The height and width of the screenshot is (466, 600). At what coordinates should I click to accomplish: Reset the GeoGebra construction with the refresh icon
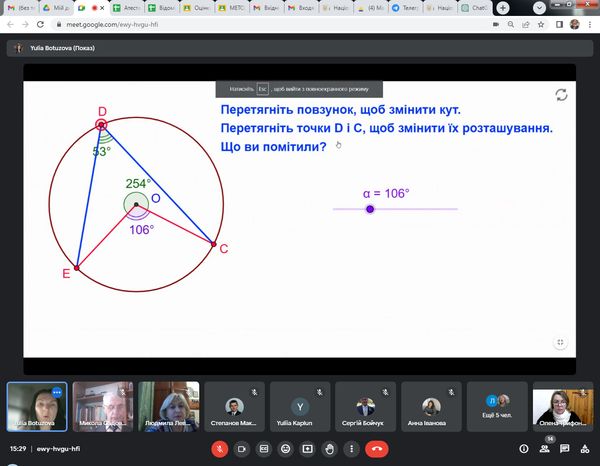point(561,94)
